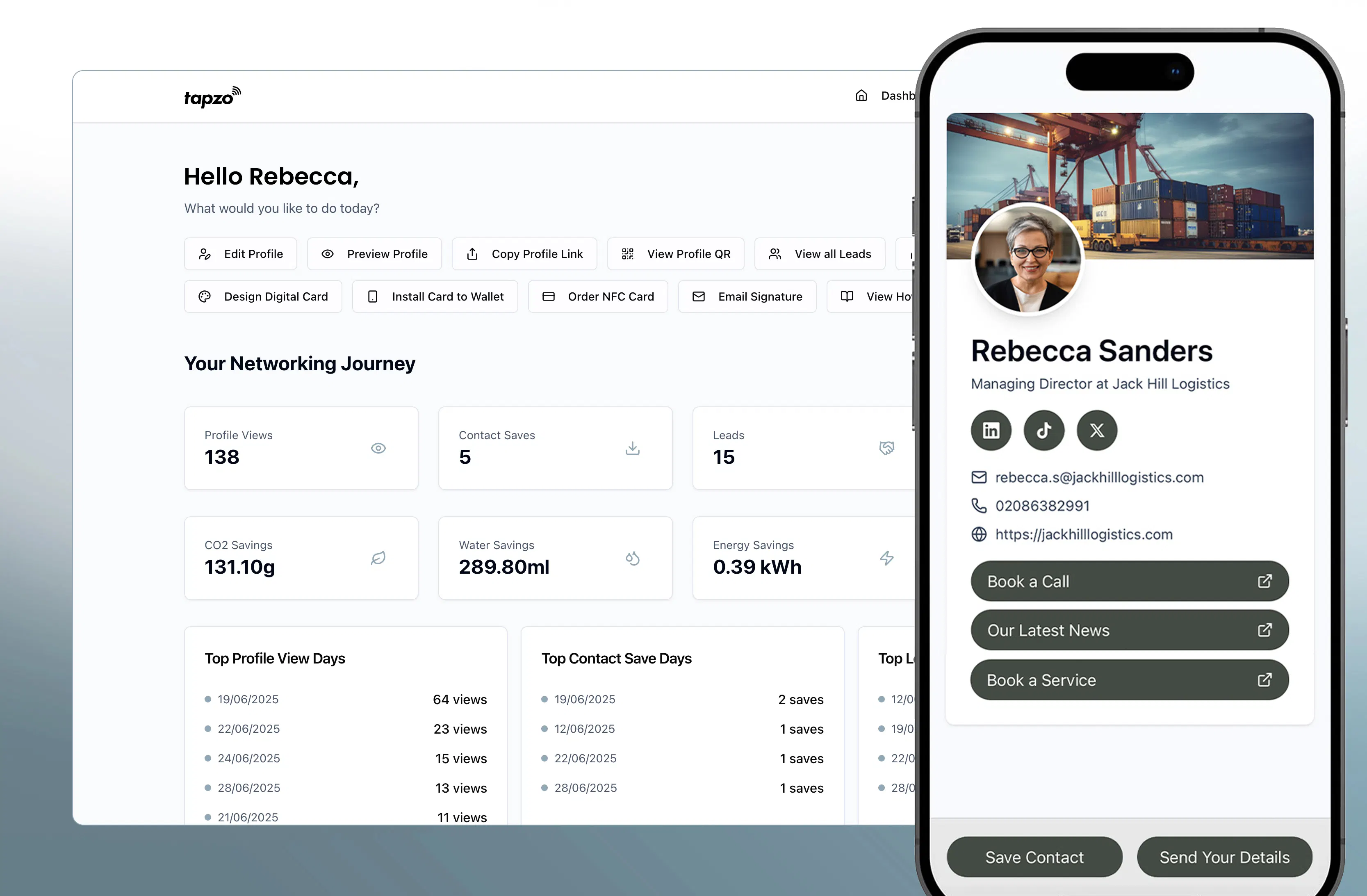Open Email Signature
Image resolution: width=1367 pixels, height=896 pixels.
coord(747,296)
